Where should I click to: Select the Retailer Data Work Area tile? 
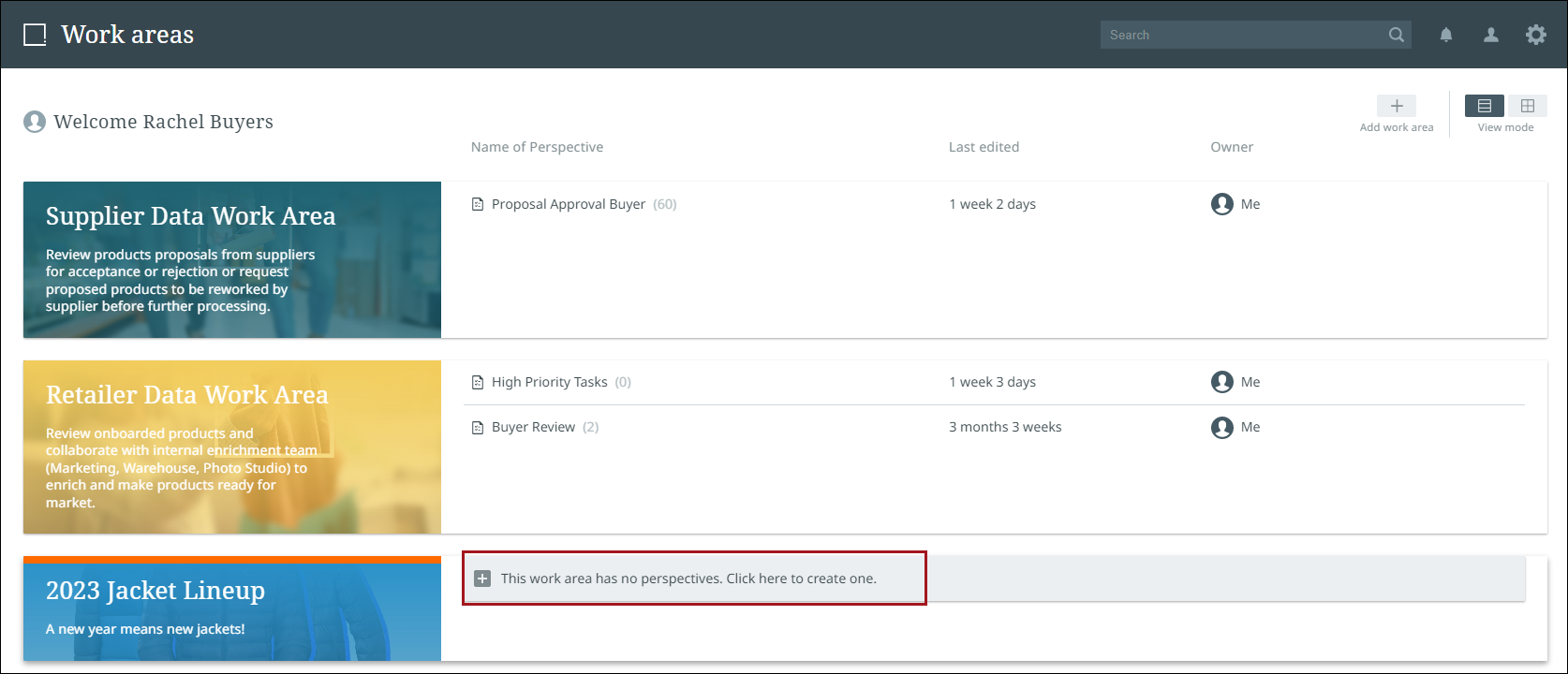pos(232,447)
